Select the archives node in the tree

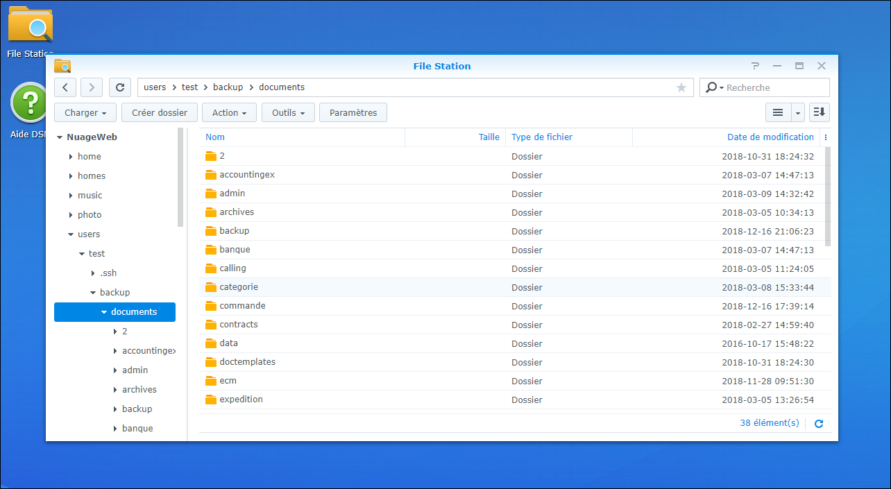(x=139, y=390)
